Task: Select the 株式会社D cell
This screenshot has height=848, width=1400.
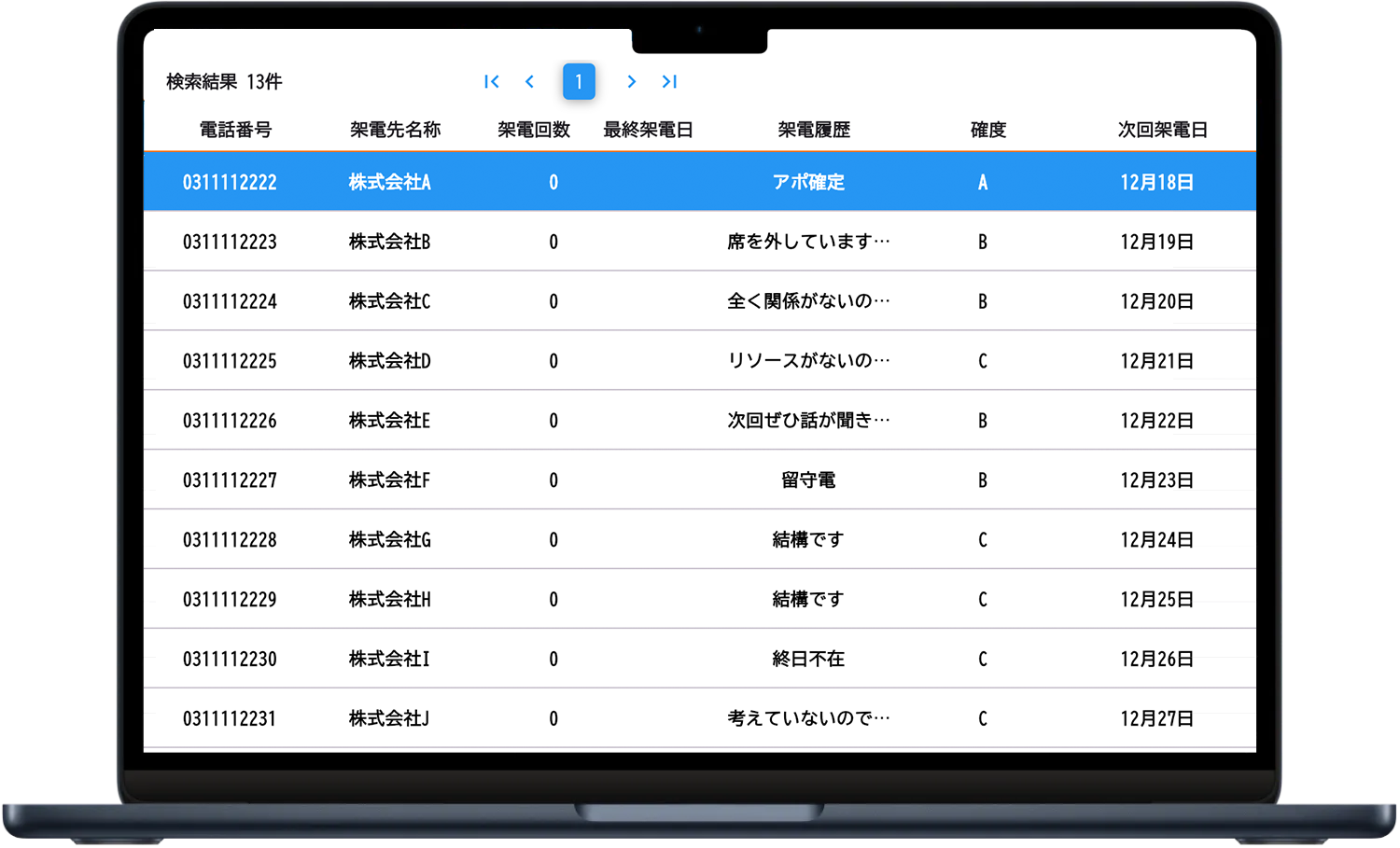Action: point(390,362)
